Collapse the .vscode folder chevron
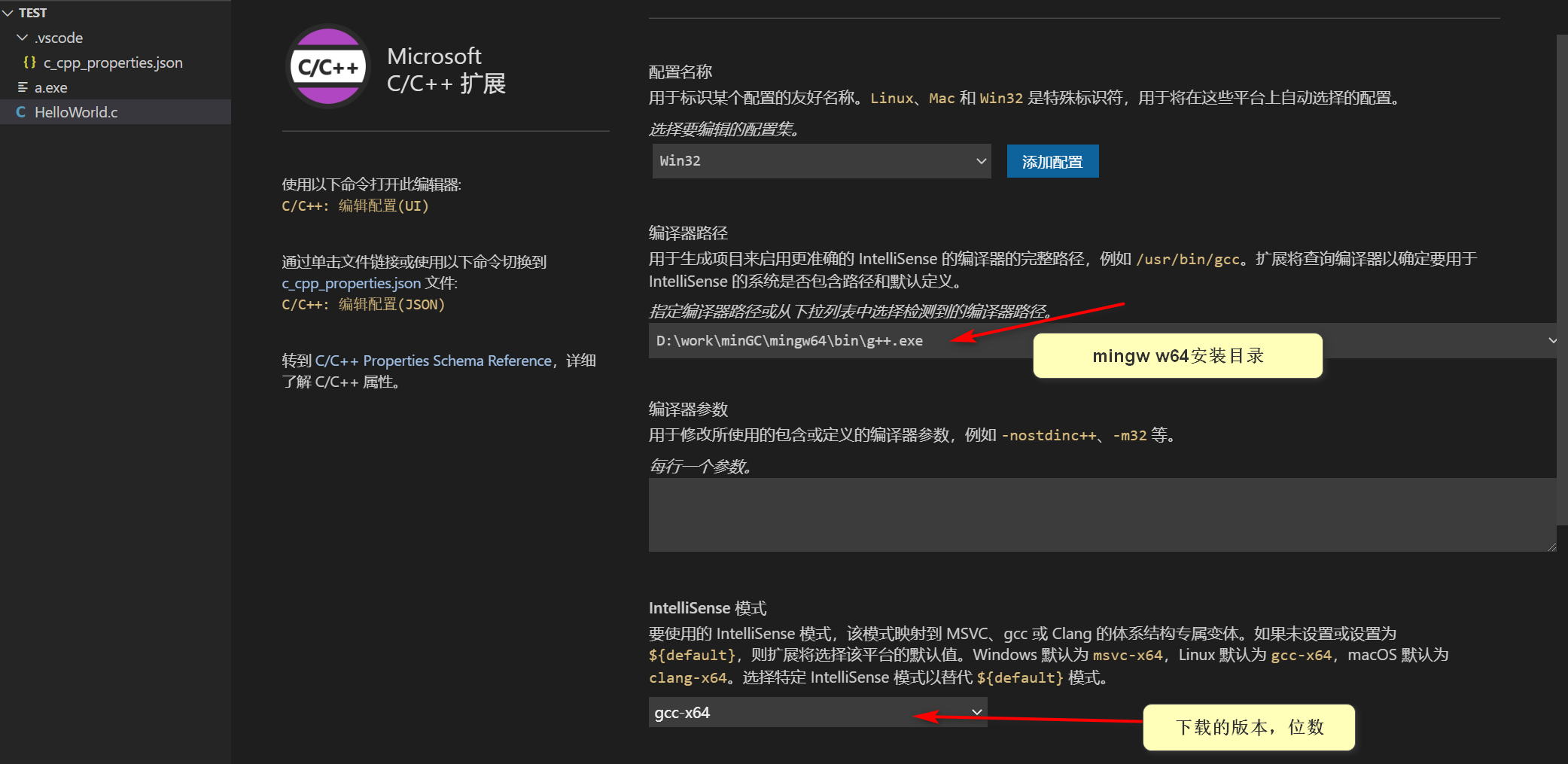Image resolution: width=1568 pixels, height=764 pixels. point(23,38)
